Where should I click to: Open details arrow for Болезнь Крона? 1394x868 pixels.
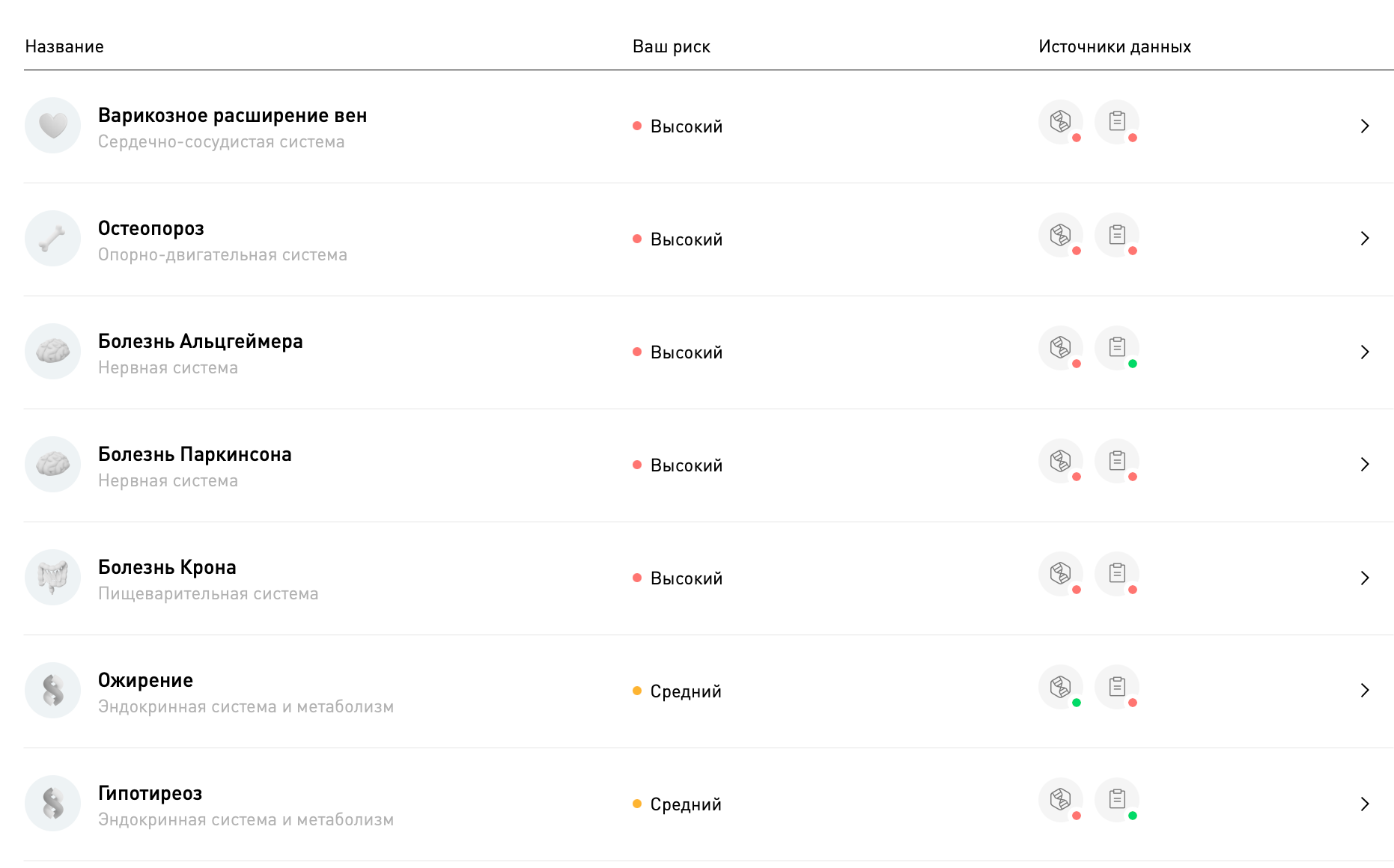(1364, 578)
